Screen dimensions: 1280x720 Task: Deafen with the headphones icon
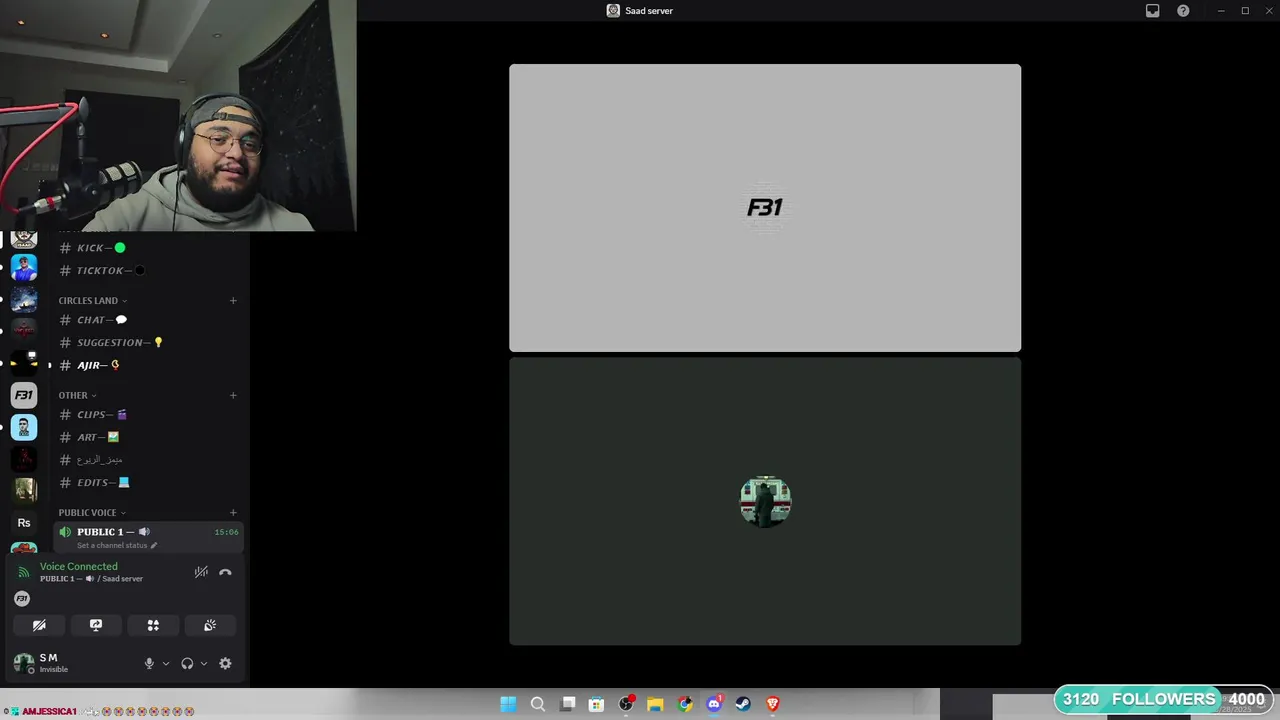click(187, 663)
